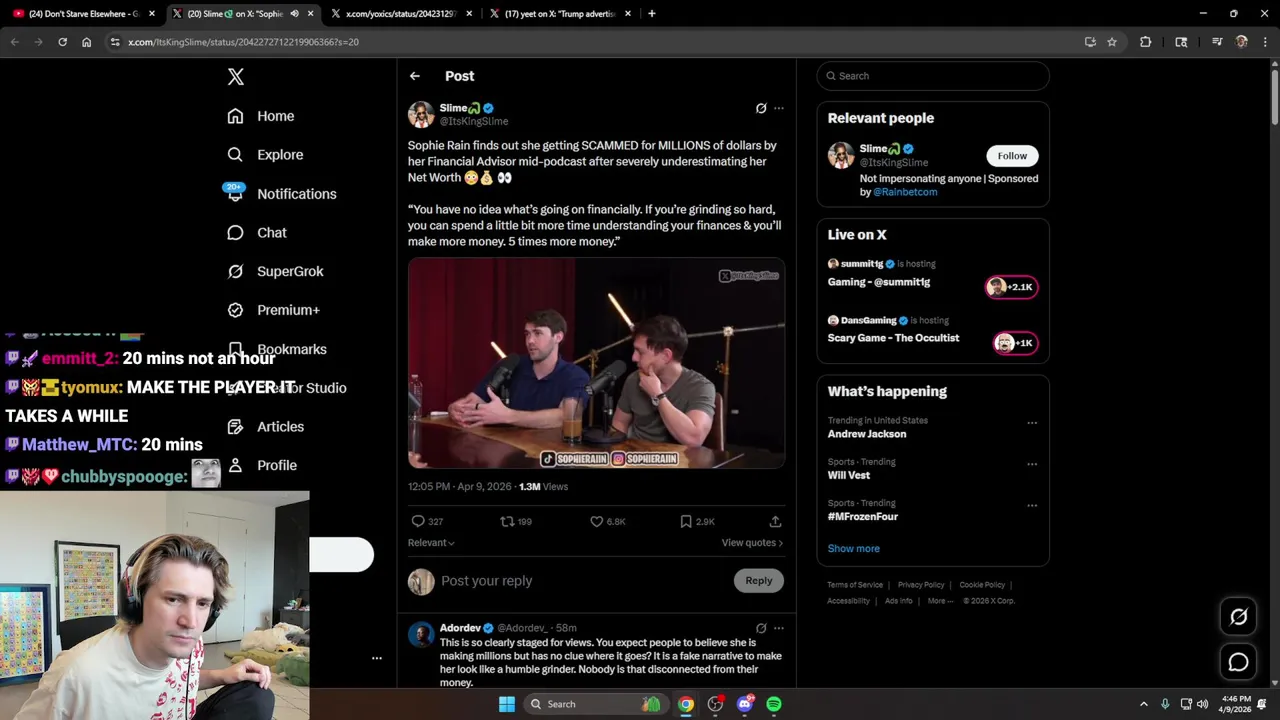Play the Sophie Rain podcast video
The height and width of the screenshot is (720, 1280).
tap(596, 363)
